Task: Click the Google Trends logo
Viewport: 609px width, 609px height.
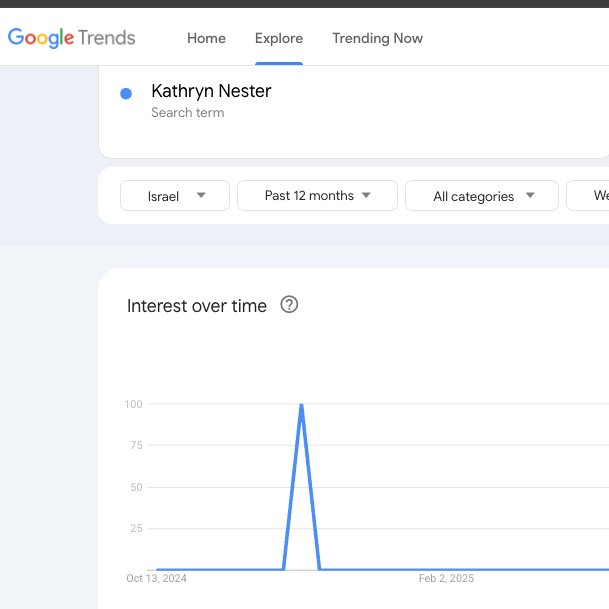Action: 71,38
